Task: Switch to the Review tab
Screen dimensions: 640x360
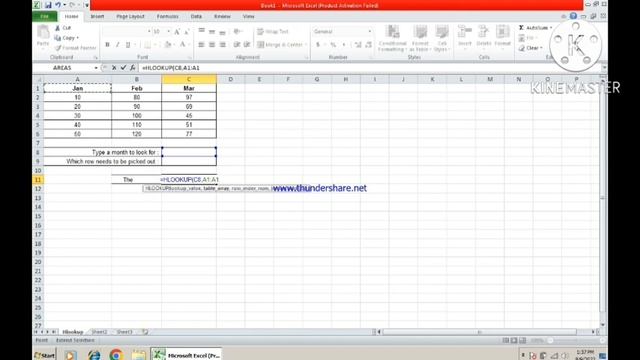Action: [222, 16]
